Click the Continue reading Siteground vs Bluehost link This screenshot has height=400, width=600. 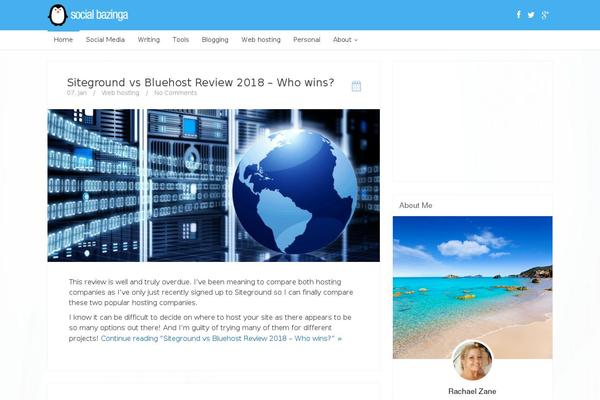click(x=221, y=338)
